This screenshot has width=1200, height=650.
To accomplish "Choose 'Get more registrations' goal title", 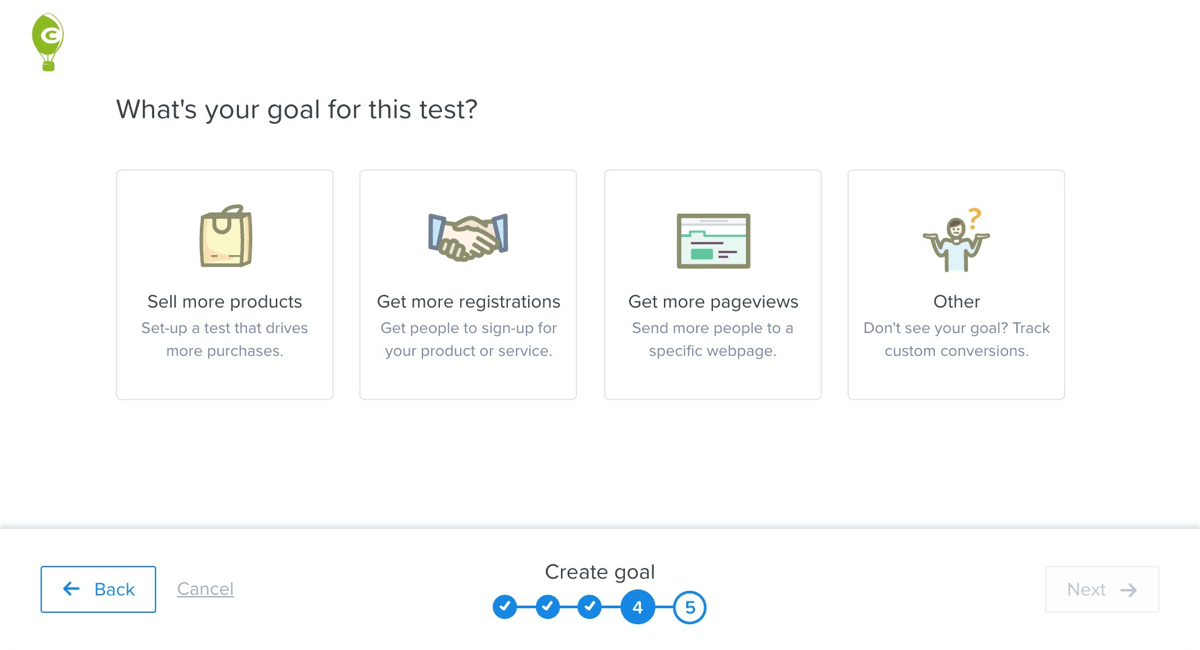I will click(468, 302).
